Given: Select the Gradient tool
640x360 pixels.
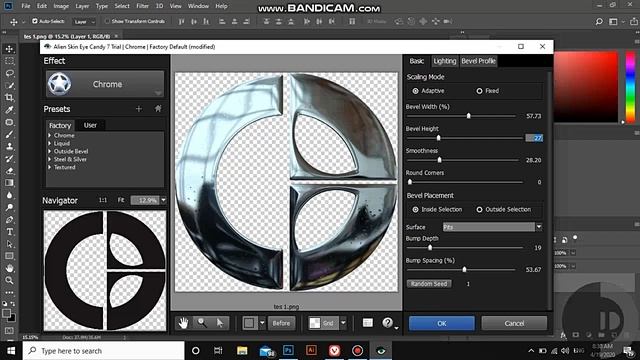Looking at the screenshot, I should pyautogui.click(x=9, y=183).
